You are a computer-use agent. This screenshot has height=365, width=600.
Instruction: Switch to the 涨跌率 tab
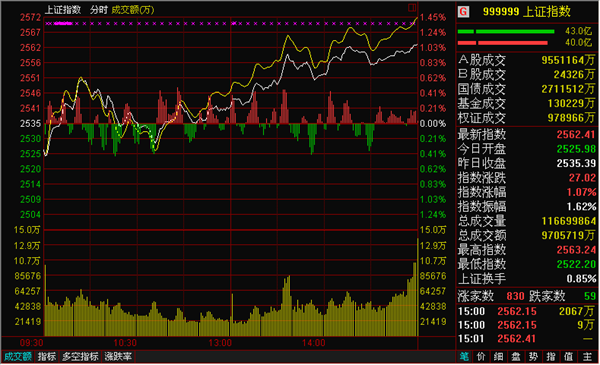118,357
